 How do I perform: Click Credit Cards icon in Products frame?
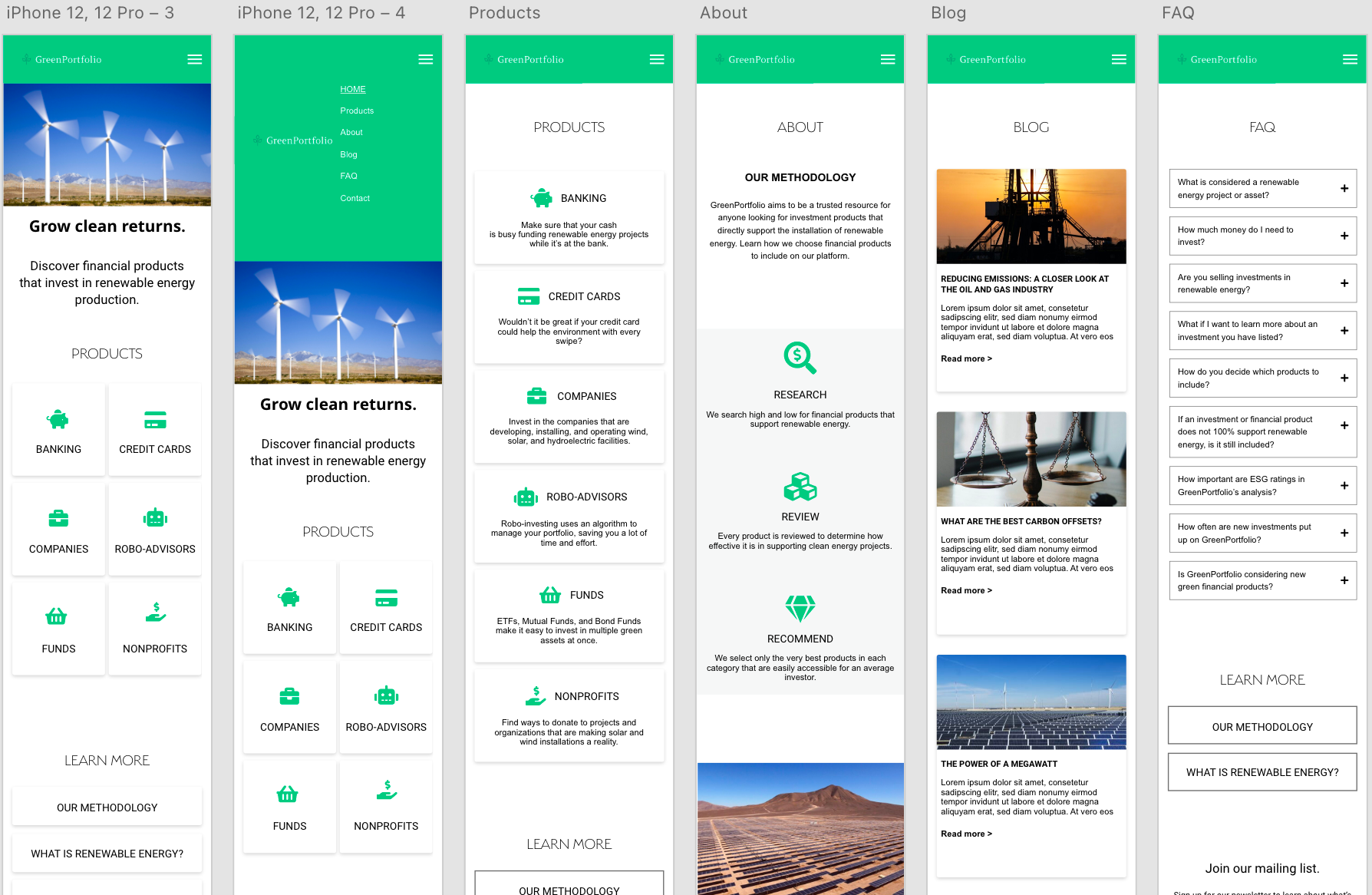click(529, 296)
